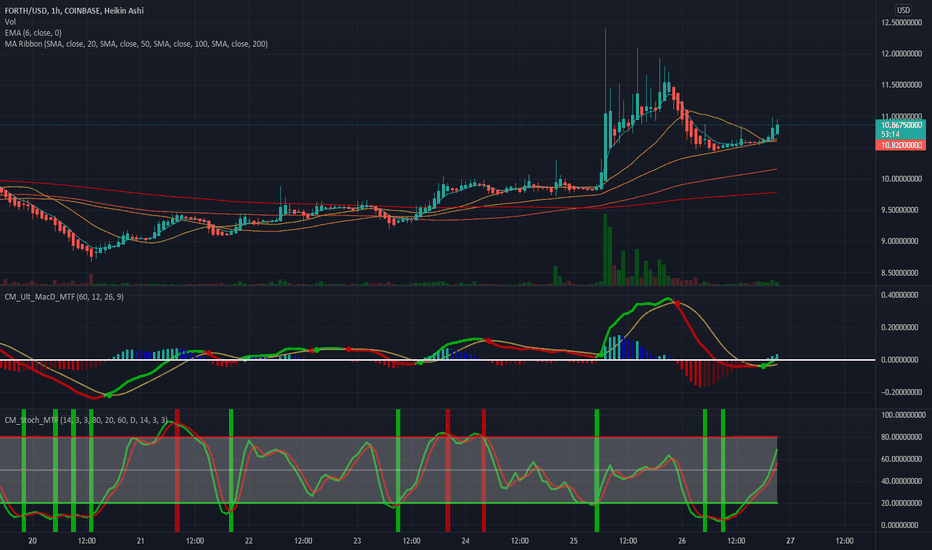This screenshot has height=550, width=932.
Task: Click the date label 23 on time axis
Action: (x=357, y=540)
